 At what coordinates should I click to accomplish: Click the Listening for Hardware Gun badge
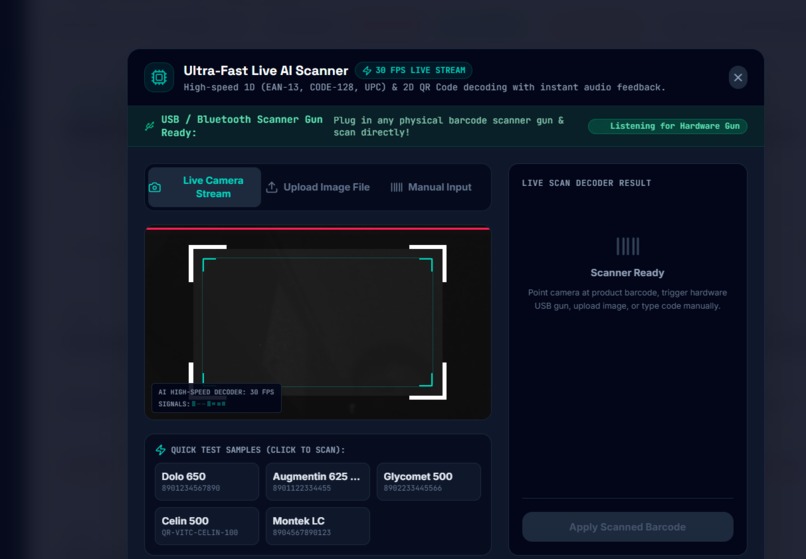click(667, 126)
